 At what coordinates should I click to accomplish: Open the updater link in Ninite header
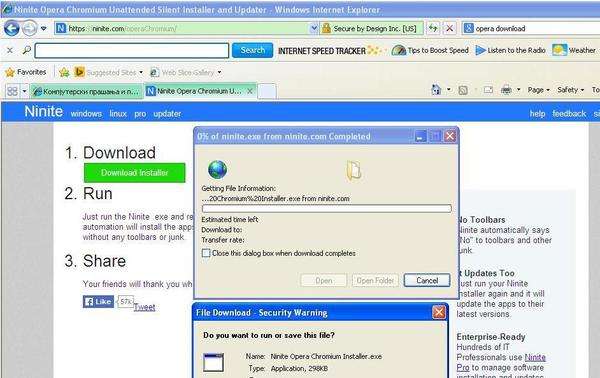pos(167,114)
